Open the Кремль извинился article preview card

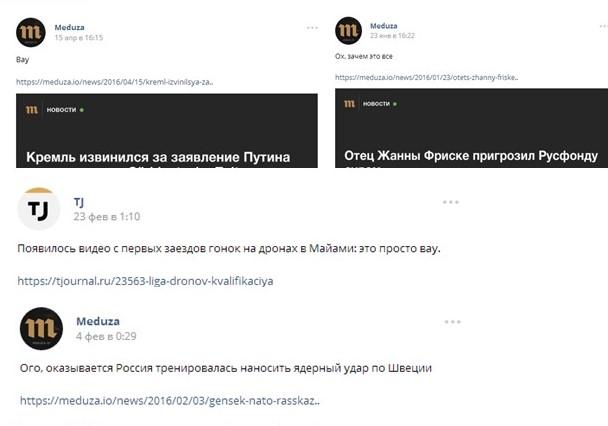[167, 131]
